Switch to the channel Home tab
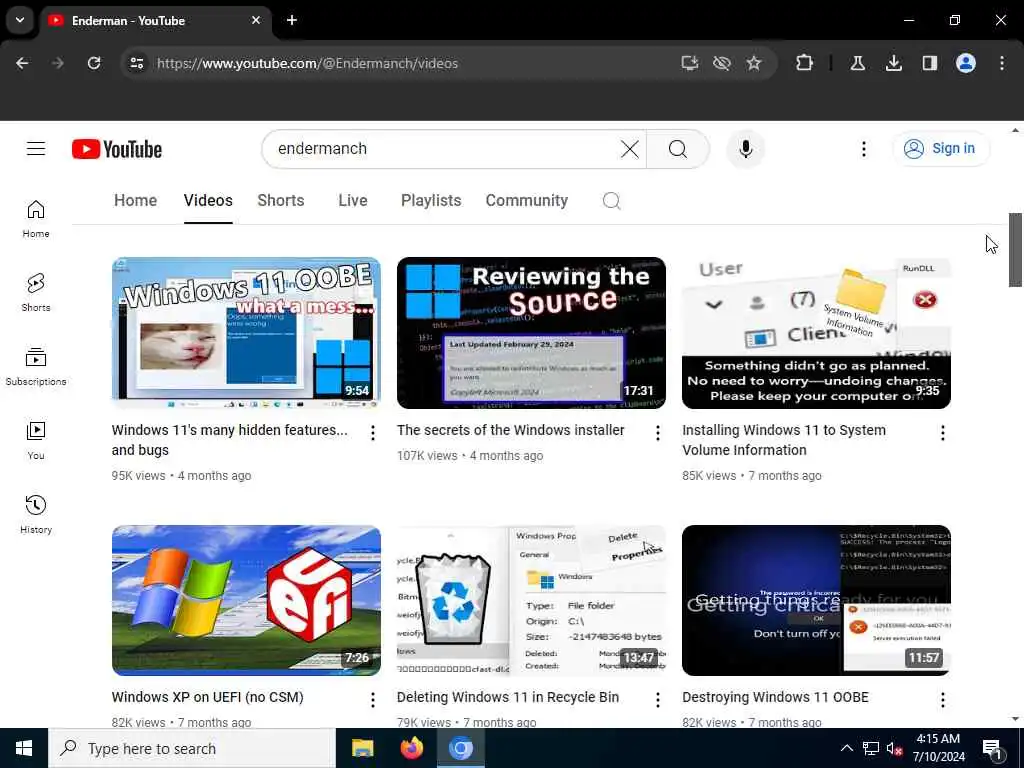 pyautogui.click(x=135, y=200)
